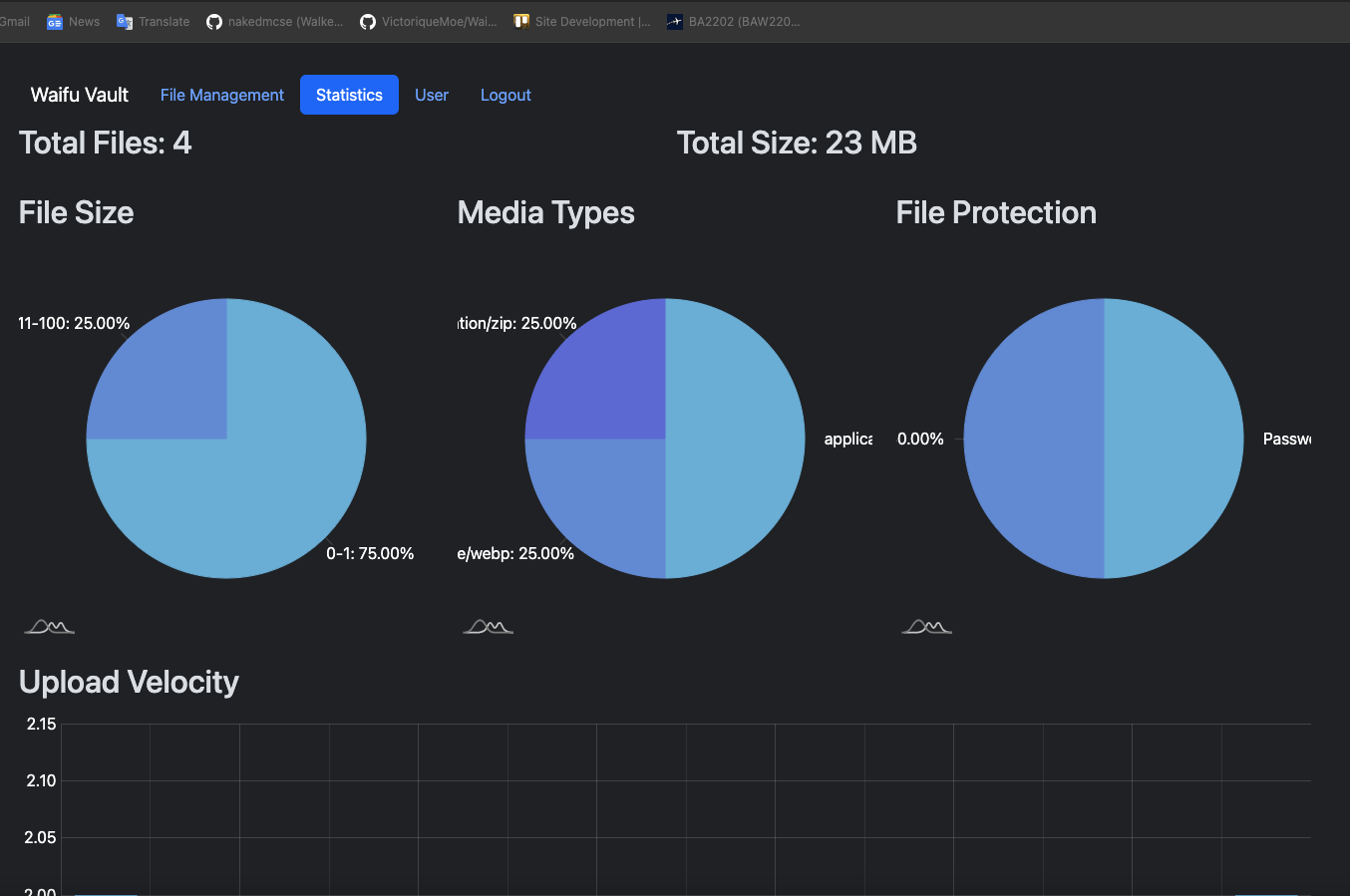The height and width of the screenshot is (896, 1350).
Task: Click the File Size heading
Action: point(76,212)
